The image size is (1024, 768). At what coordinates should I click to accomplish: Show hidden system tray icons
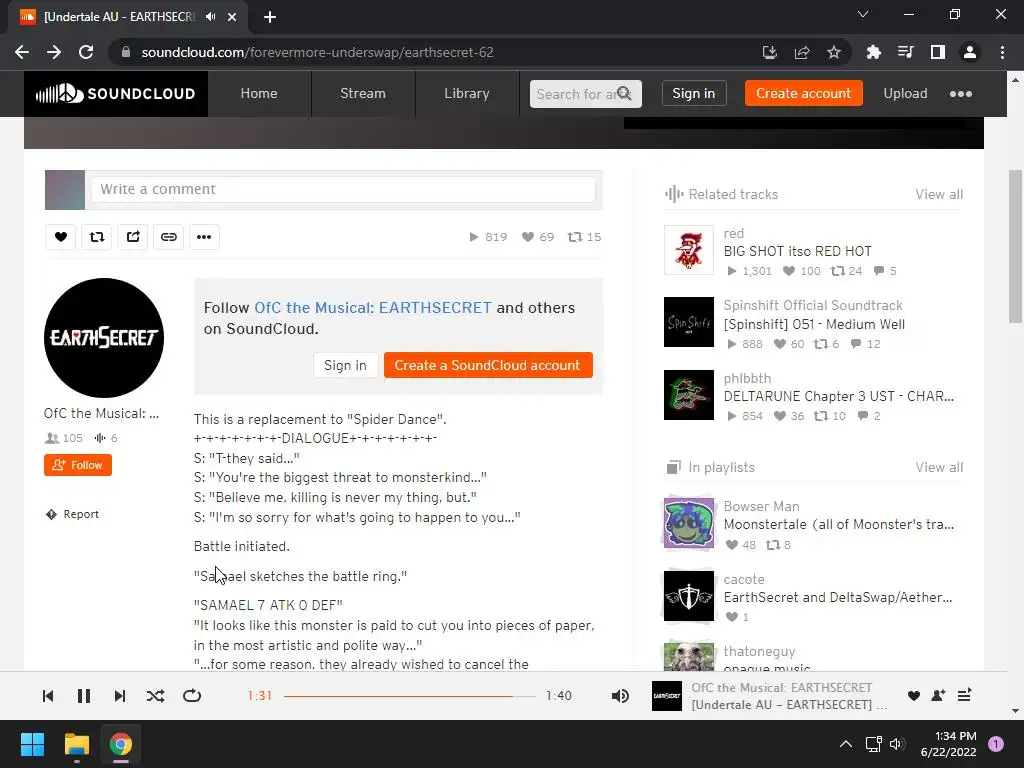click(x=846, y=744)
